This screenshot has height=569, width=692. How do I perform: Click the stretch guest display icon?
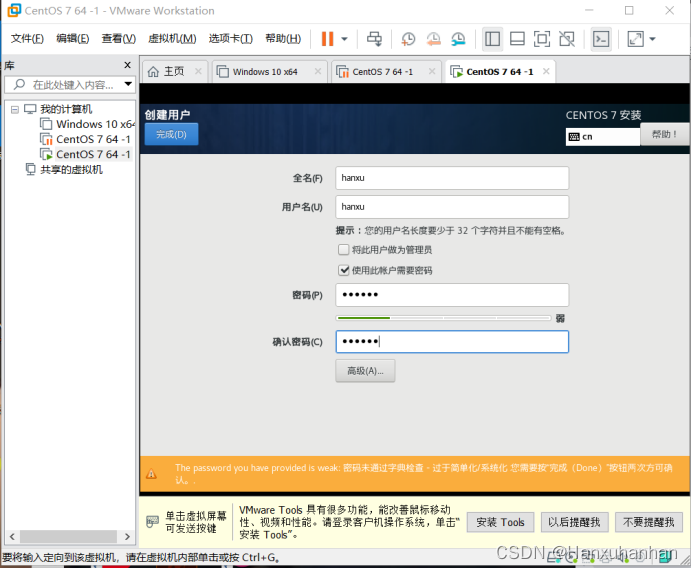(x=636, y=39)
